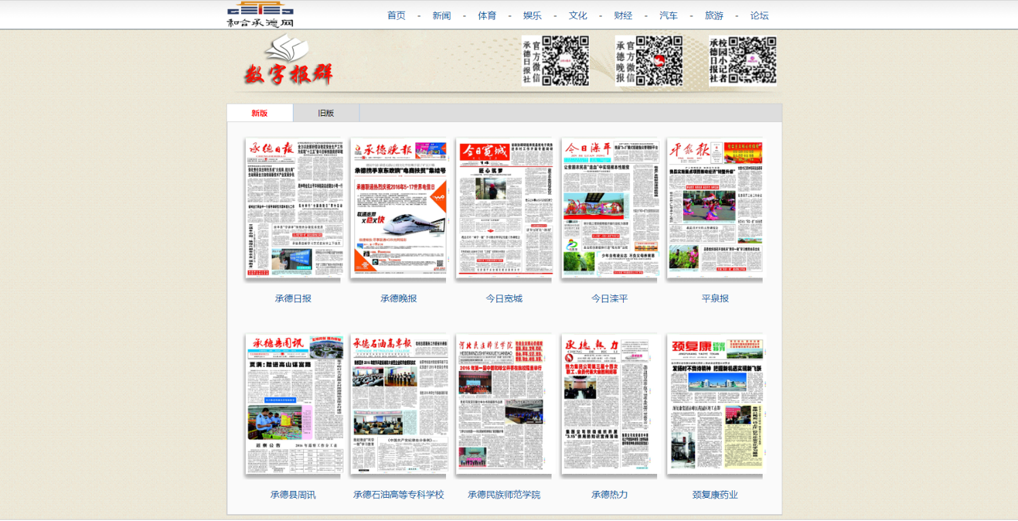Select the 新版 tab

click(x=259, y=113)
